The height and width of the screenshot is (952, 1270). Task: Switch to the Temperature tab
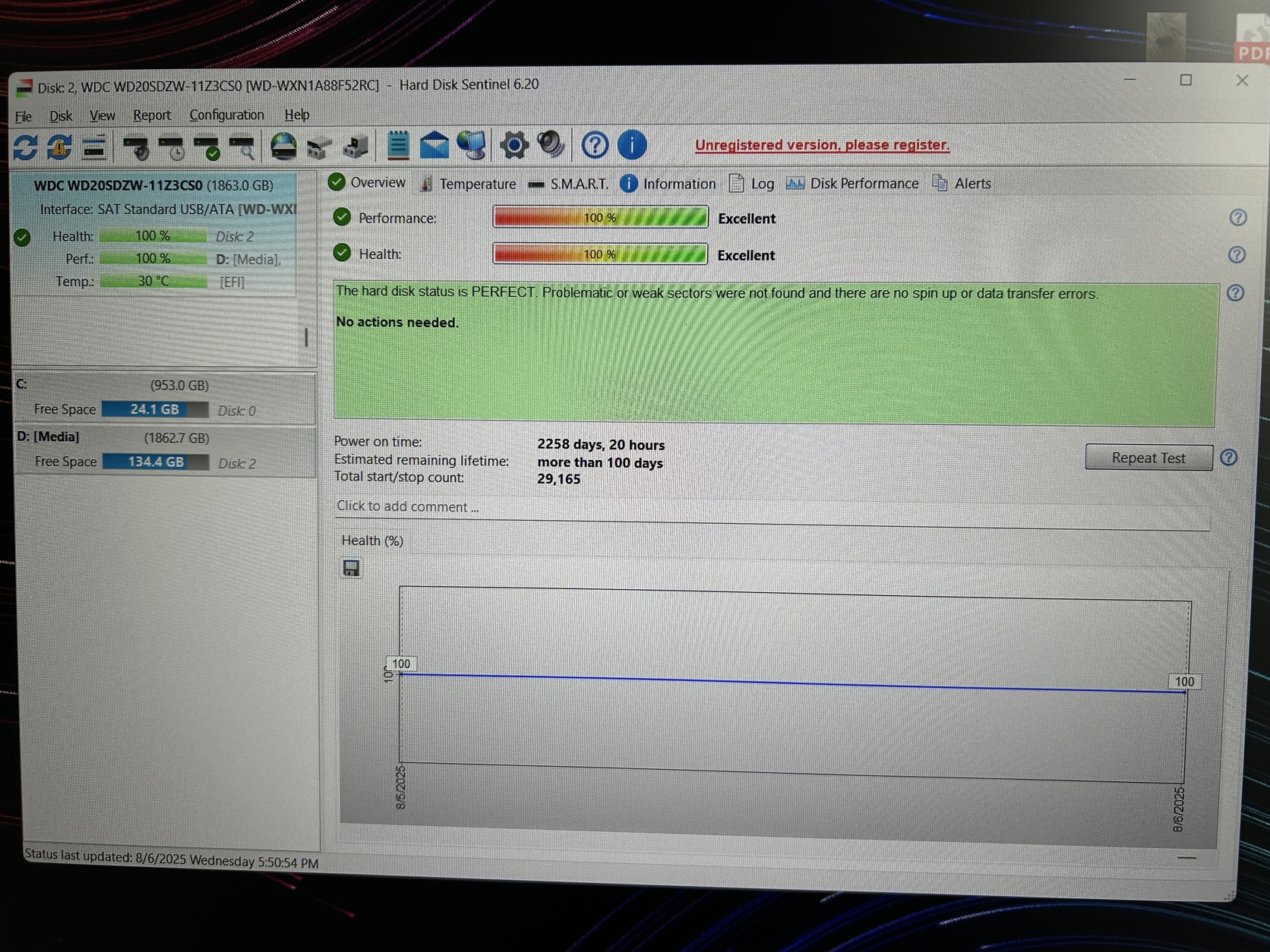[468, 184]
